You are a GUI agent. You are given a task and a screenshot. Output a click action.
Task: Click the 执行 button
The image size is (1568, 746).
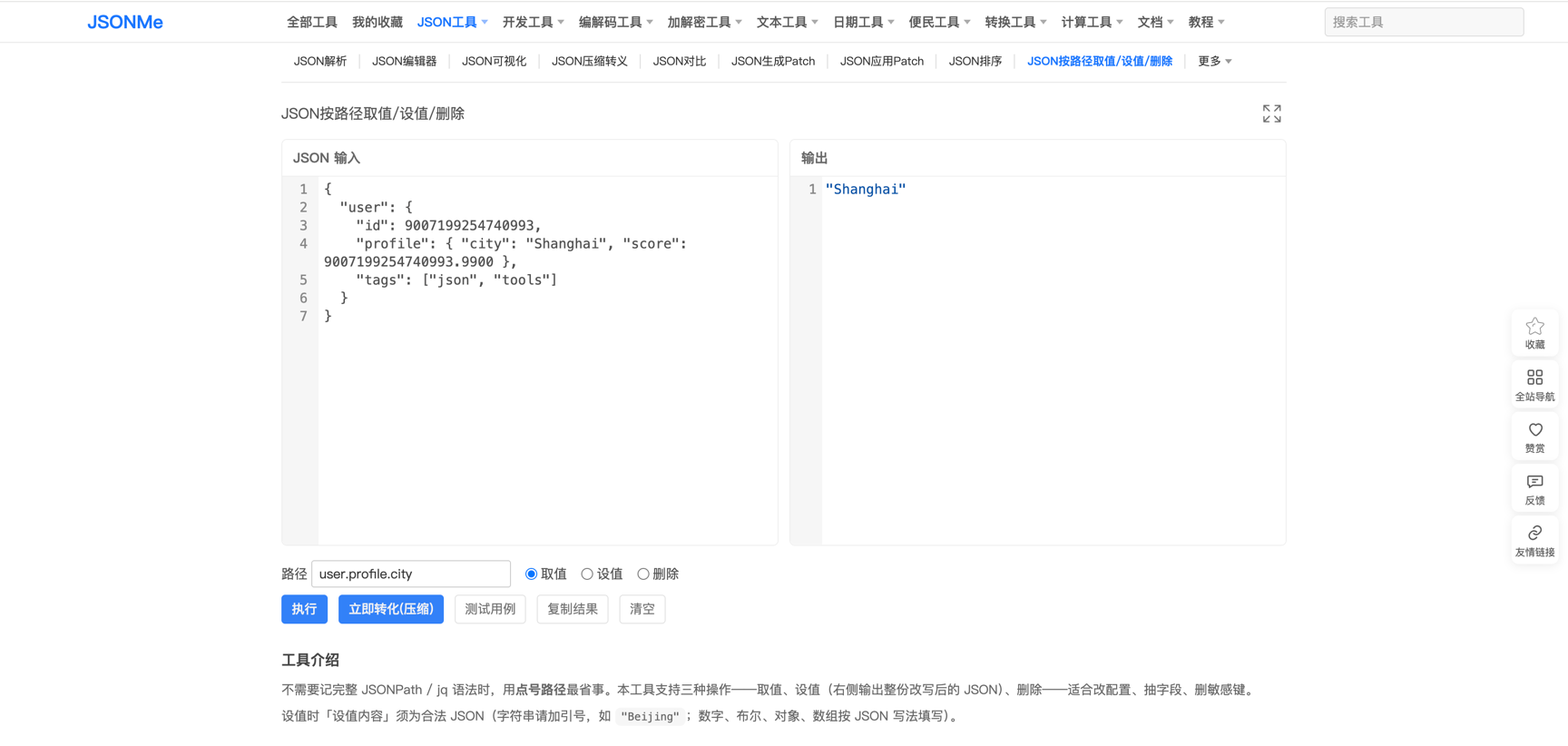(304, 609)
